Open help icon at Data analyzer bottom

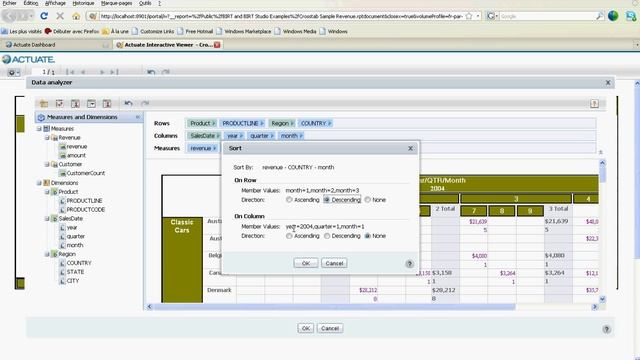(x=607, y=329)
